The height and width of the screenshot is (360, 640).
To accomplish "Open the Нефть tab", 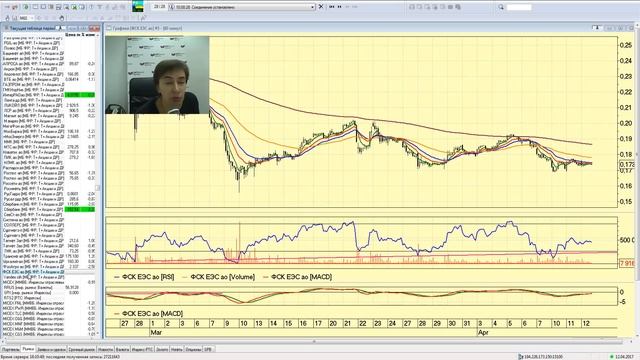I will pyautogui.click(x=177, y=349).
